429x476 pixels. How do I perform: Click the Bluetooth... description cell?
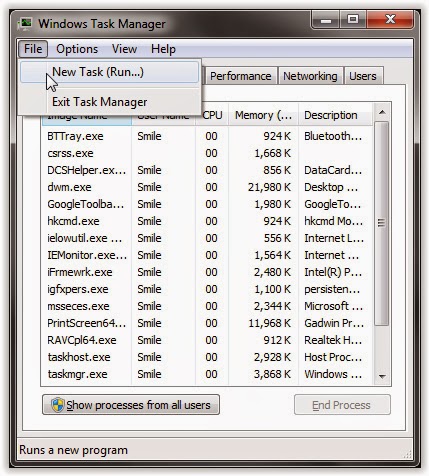tap(333, 136)
